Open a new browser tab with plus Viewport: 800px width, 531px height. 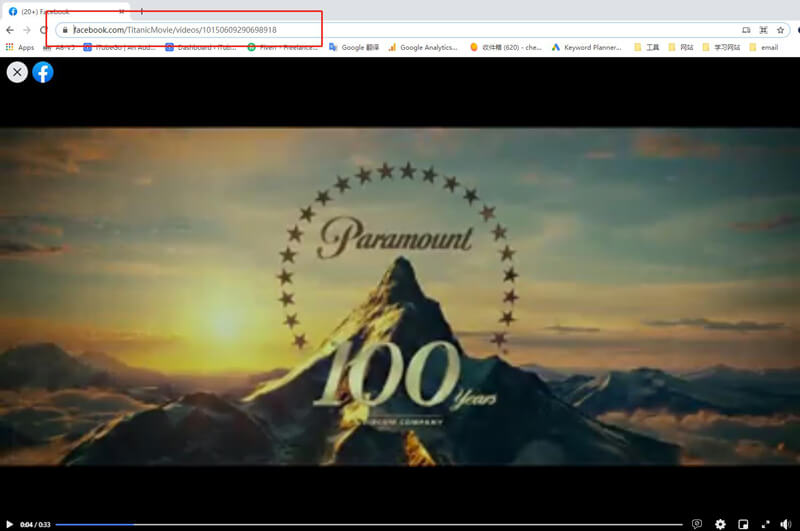click(141, 11)
